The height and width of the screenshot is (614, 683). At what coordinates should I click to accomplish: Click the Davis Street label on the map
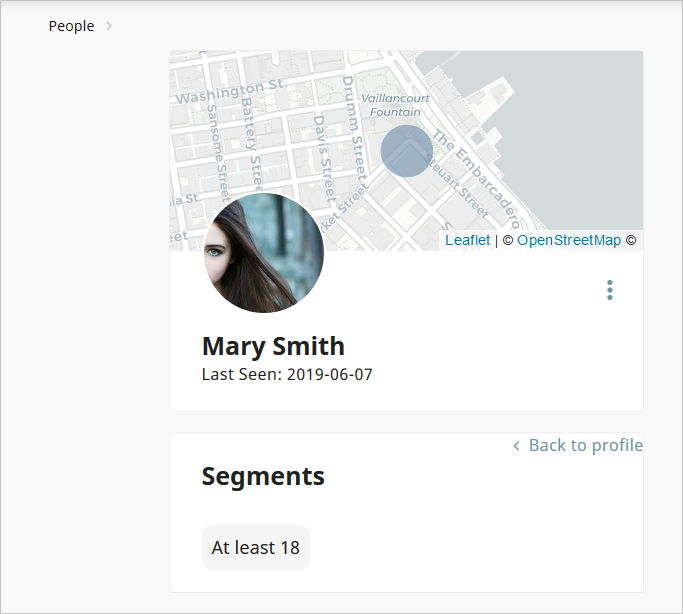pos(325,159)
